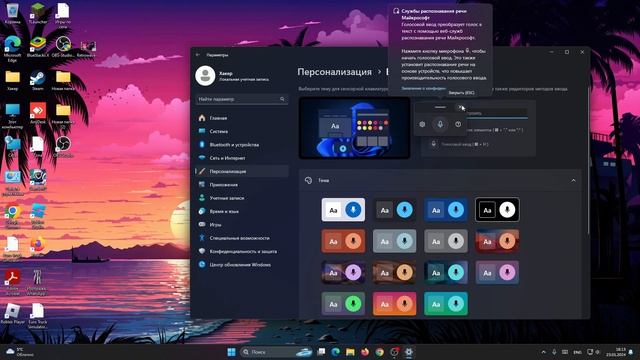The width and height of the screenshot is (640, 360).
Task: Open Учетные записи section
Action: click(x=242, y=198)
